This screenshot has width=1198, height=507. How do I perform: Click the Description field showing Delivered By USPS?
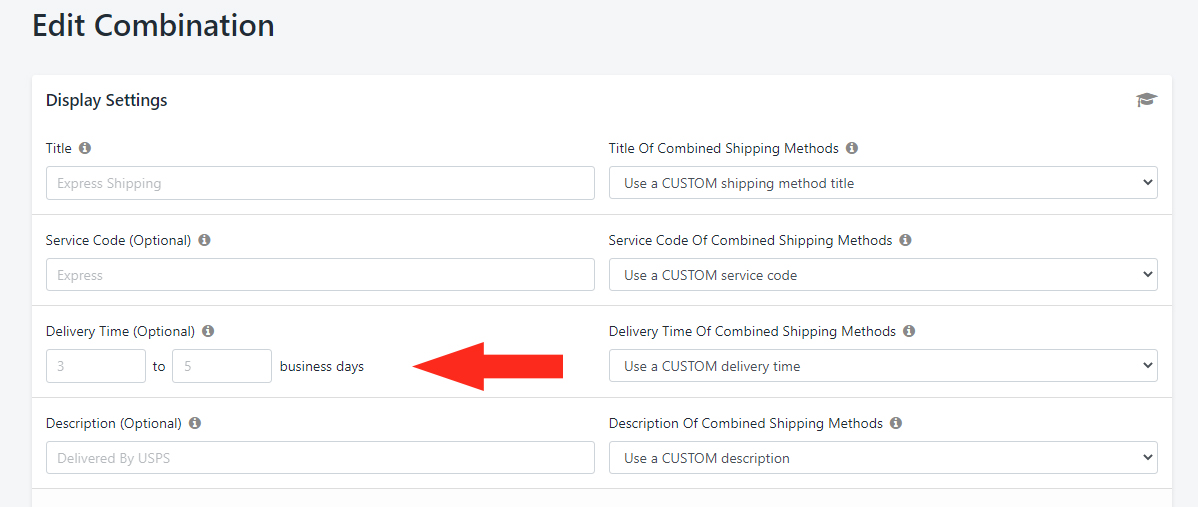(x=320, y=458)
